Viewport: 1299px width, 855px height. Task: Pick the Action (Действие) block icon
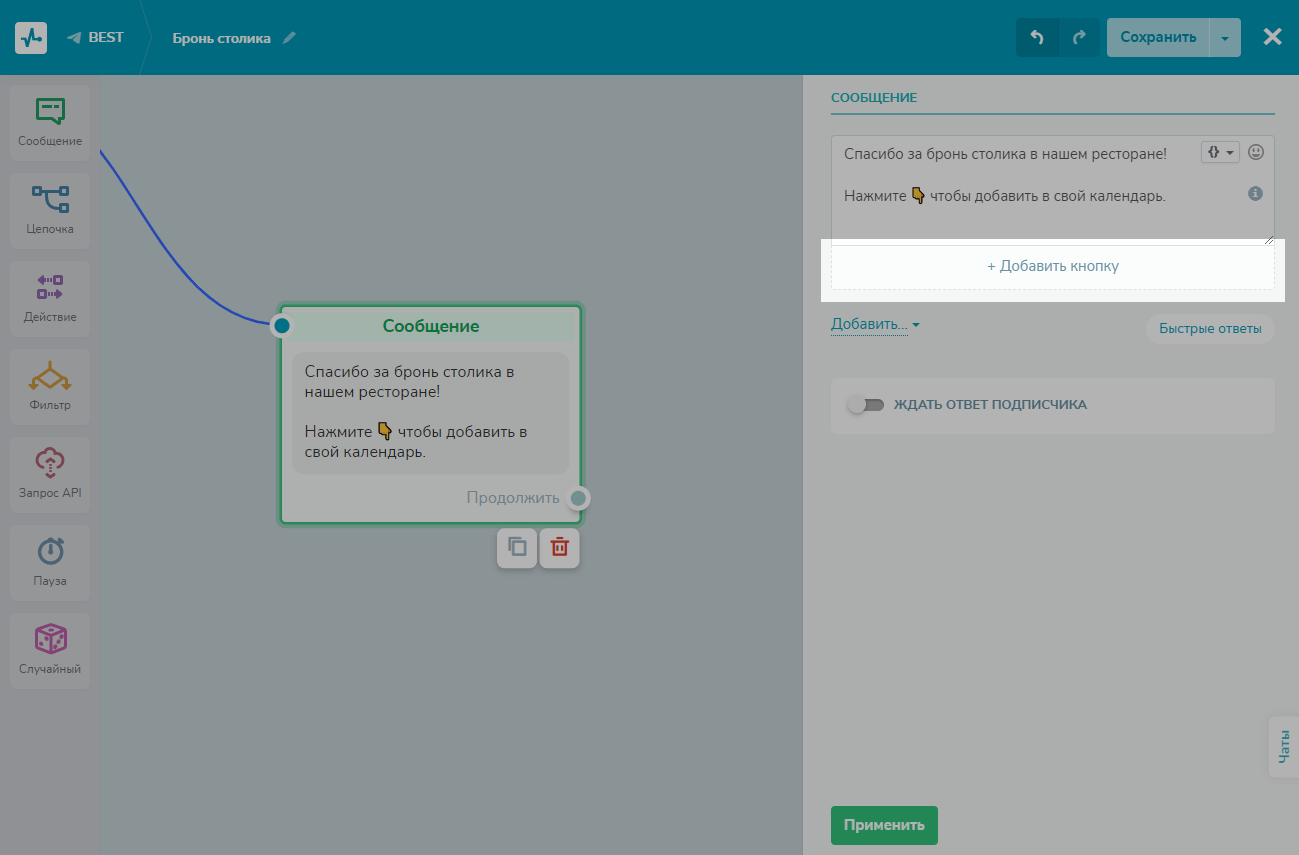(50, 297)
